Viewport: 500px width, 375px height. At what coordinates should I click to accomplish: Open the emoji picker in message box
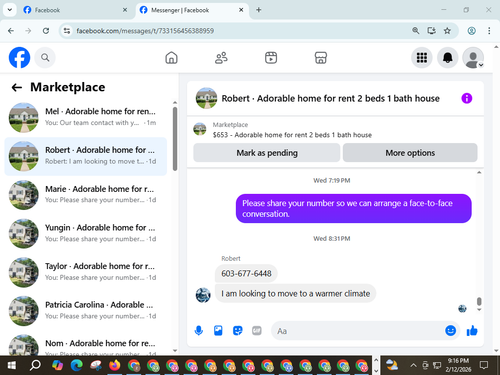[x=450, y=331]
